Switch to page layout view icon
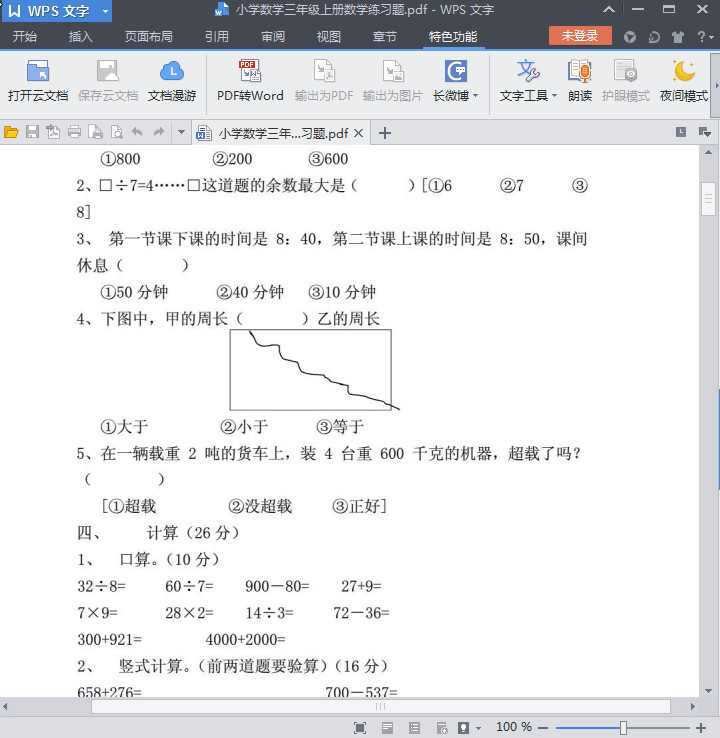This screenshot has height=738, width=720. click(387, 728)
